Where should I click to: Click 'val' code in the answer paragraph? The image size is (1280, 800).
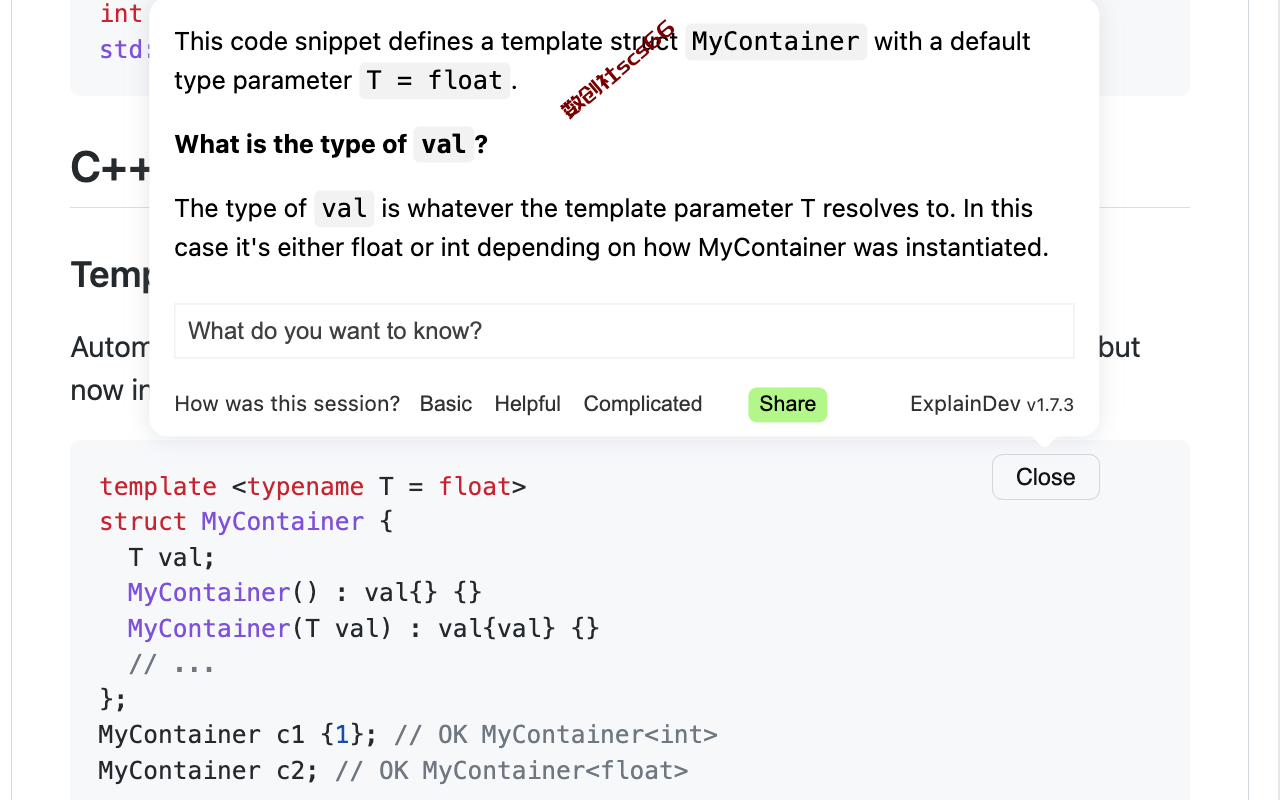(x=345, y=208)
